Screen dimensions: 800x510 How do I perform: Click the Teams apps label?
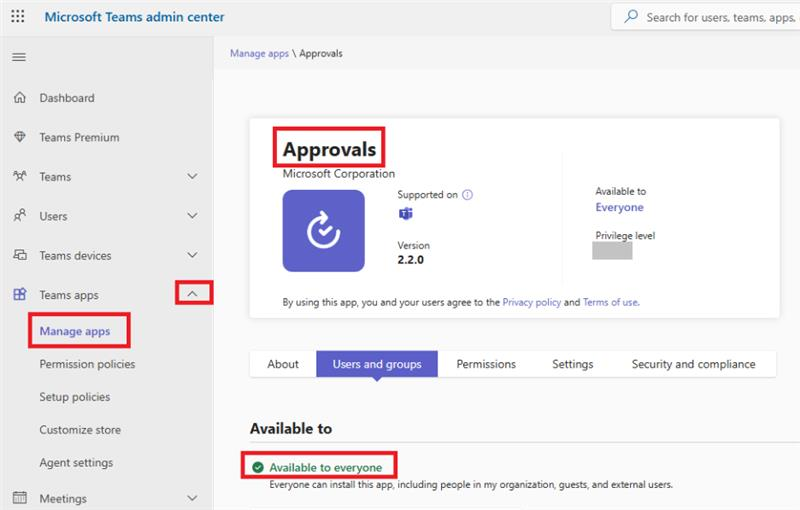pyautogui.click(x=69, y=295)
